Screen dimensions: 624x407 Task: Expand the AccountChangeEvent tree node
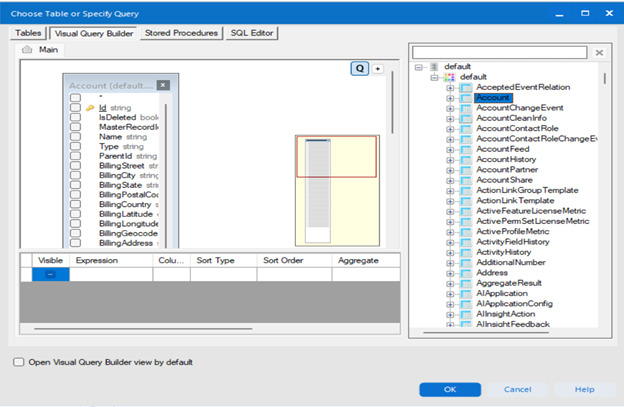(450, 107)
